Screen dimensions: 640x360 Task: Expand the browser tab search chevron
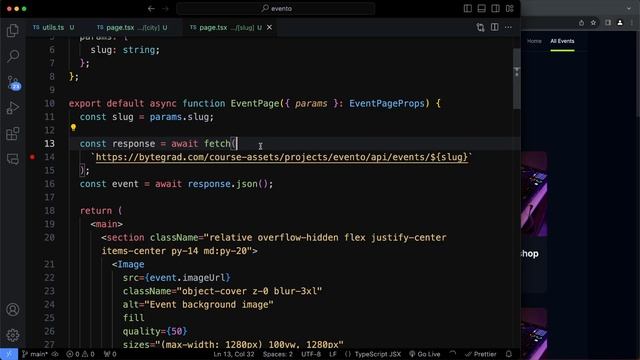click(x=629, y=8)
